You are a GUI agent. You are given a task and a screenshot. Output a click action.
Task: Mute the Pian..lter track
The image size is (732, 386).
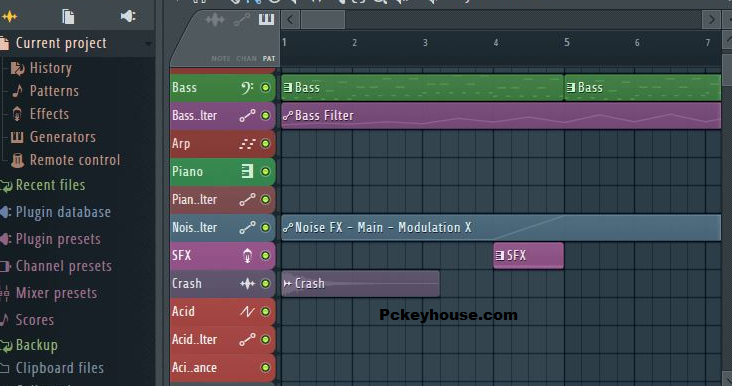266,200
